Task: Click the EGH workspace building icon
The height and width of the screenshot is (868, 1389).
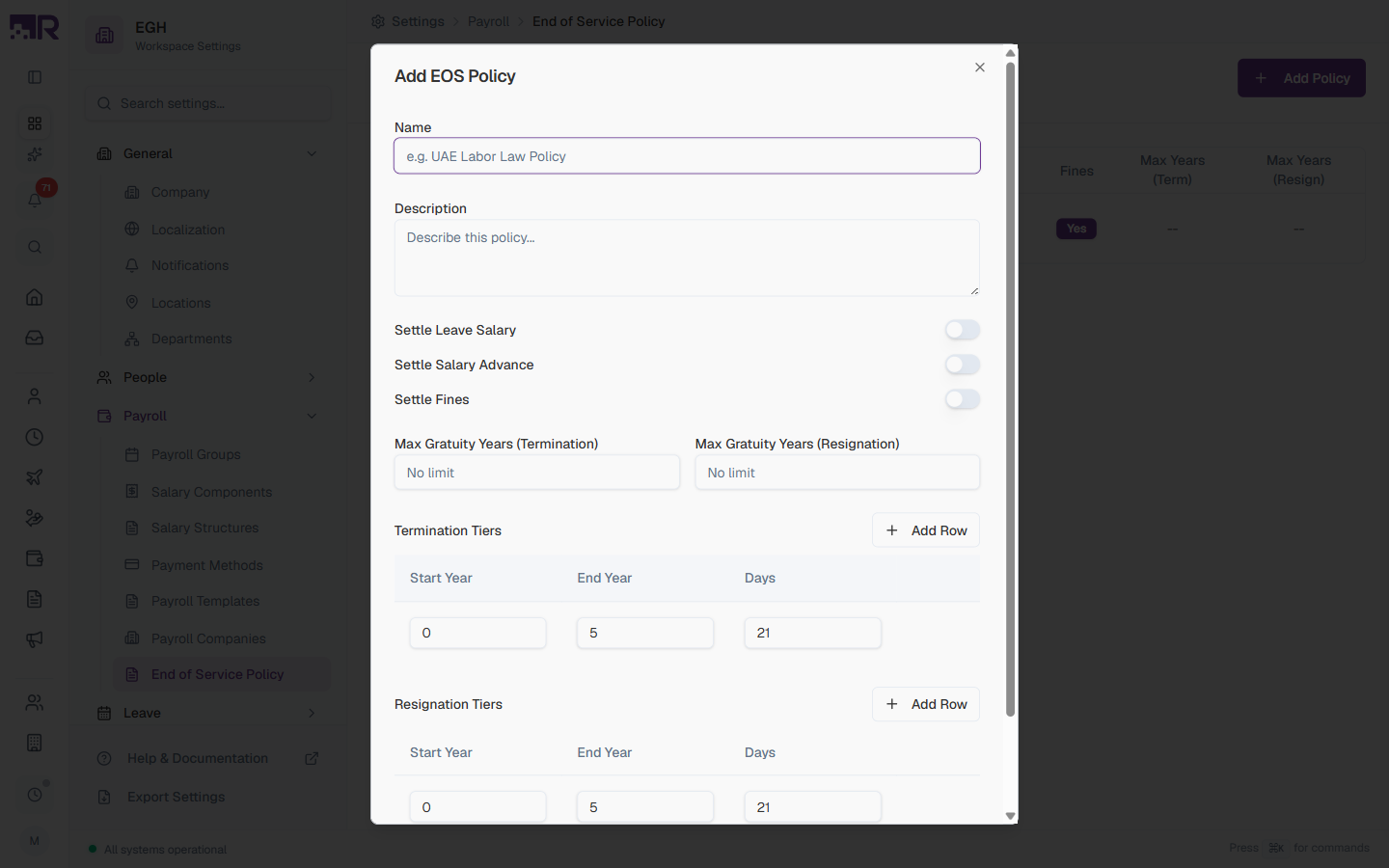Action: (105, 36)
